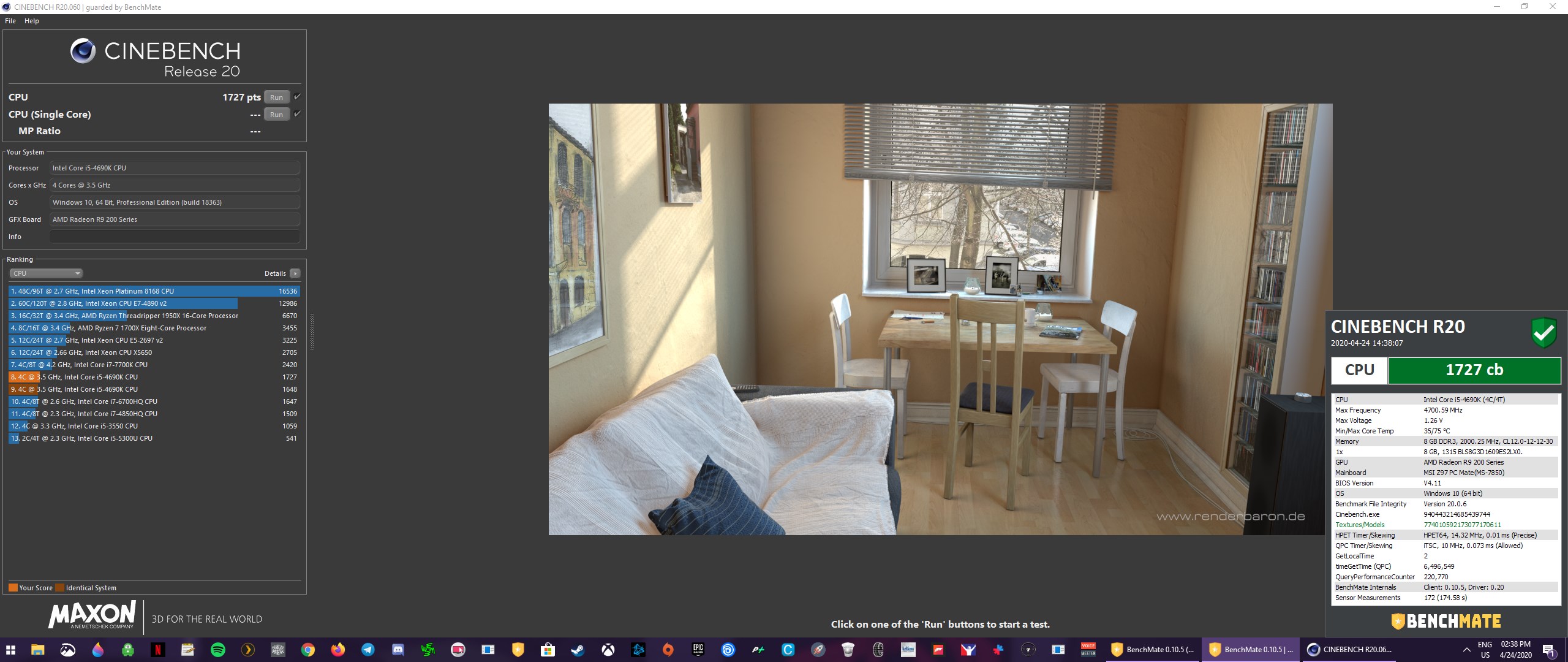Viewport: 1568px width, 662px height.
Task: Open File Explorer from the taskbar
Action: 38,650
